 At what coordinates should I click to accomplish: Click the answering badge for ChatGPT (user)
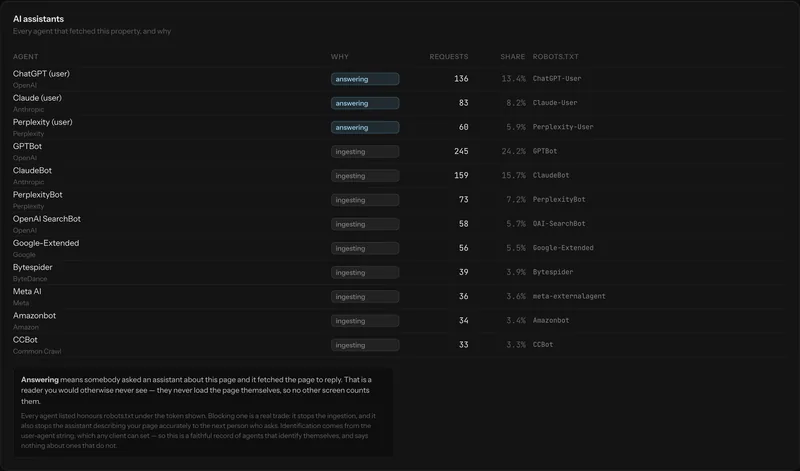click(365, 79)
